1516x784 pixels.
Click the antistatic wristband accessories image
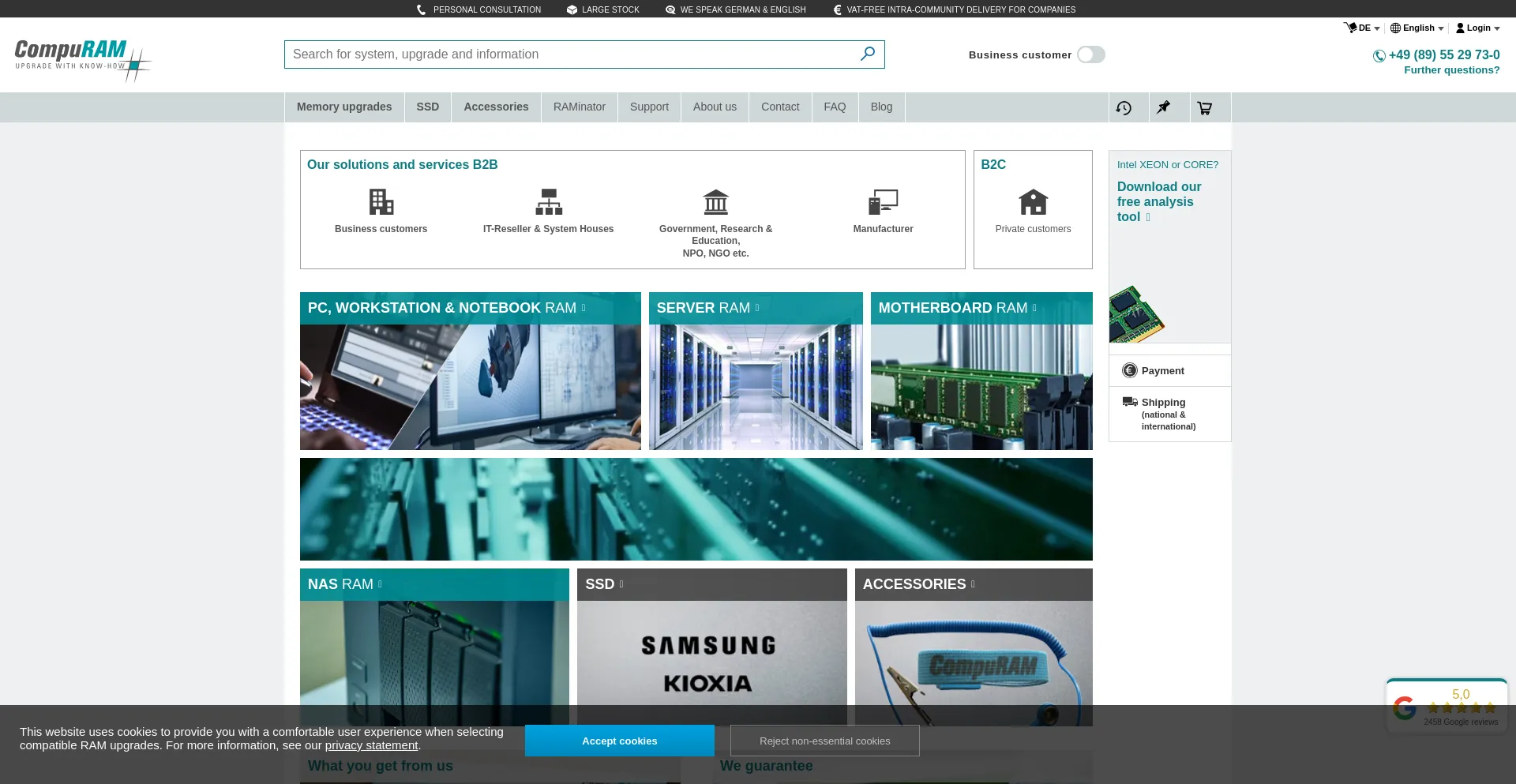click(x=974, y=663)
